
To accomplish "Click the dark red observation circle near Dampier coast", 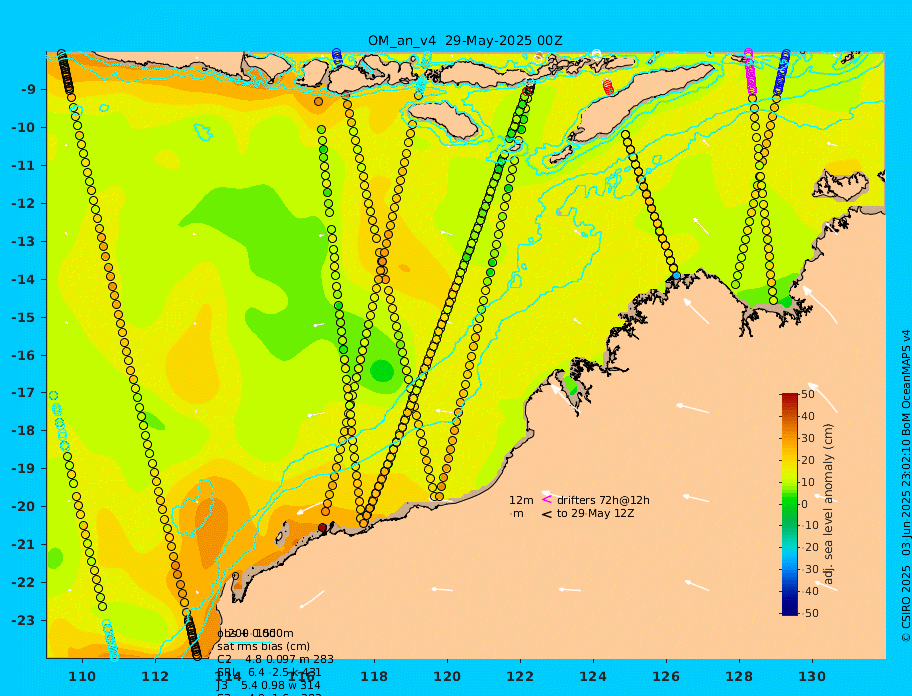I will pos(322,527).
